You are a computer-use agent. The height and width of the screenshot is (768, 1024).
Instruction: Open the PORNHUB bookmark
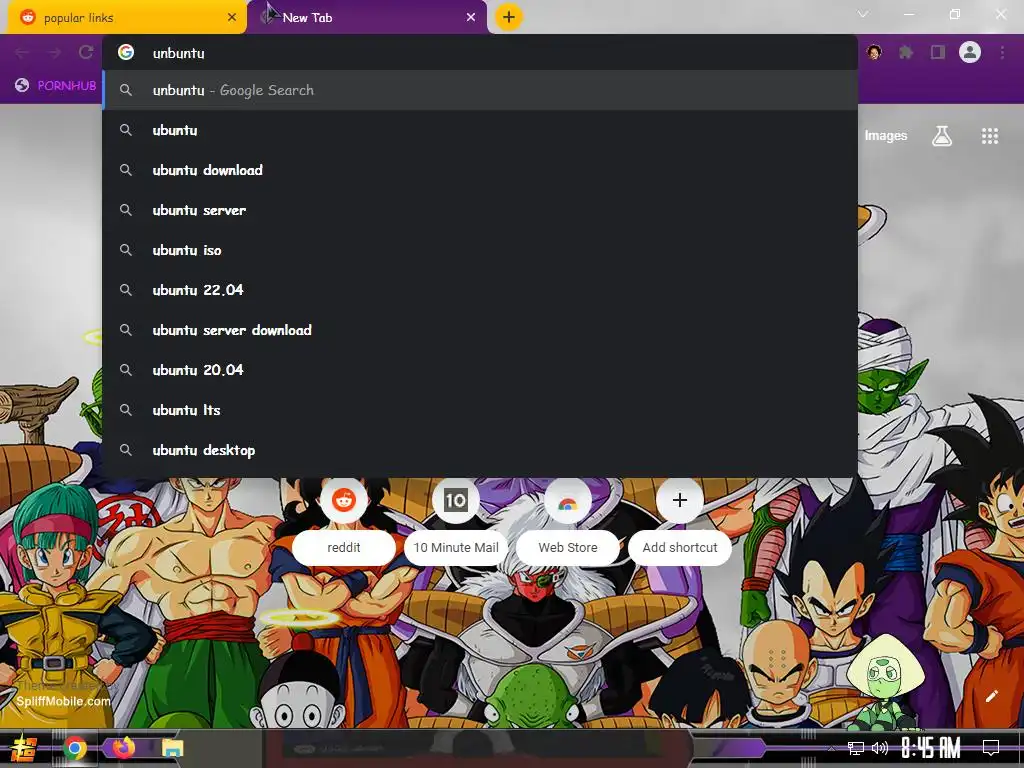pos(56,86)
